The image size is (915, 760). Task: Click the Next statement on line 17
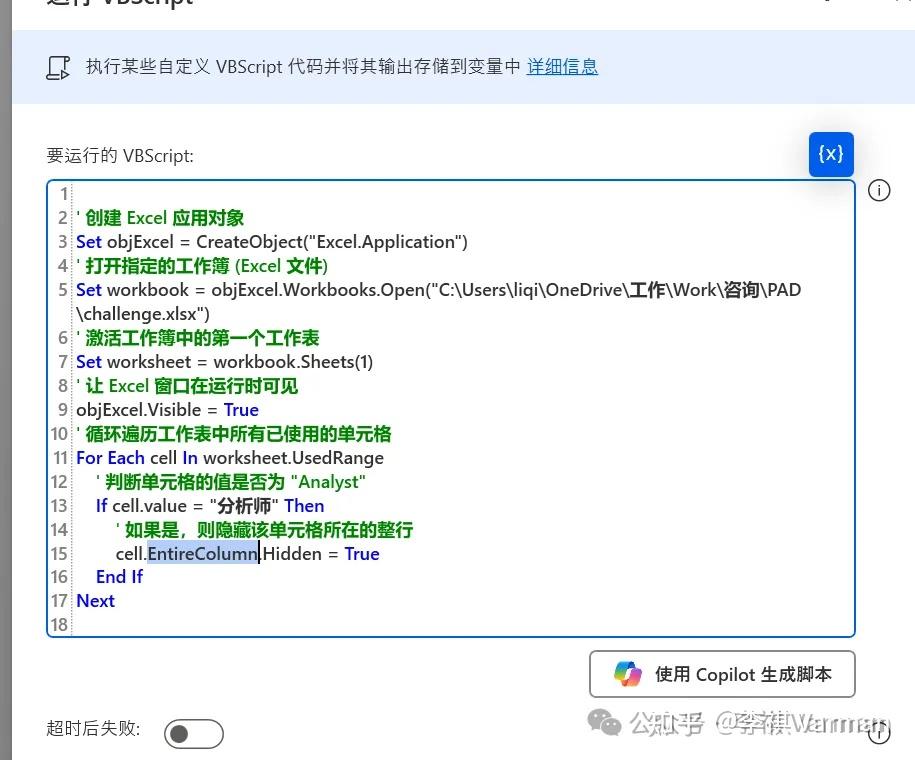tap(95, 600)
